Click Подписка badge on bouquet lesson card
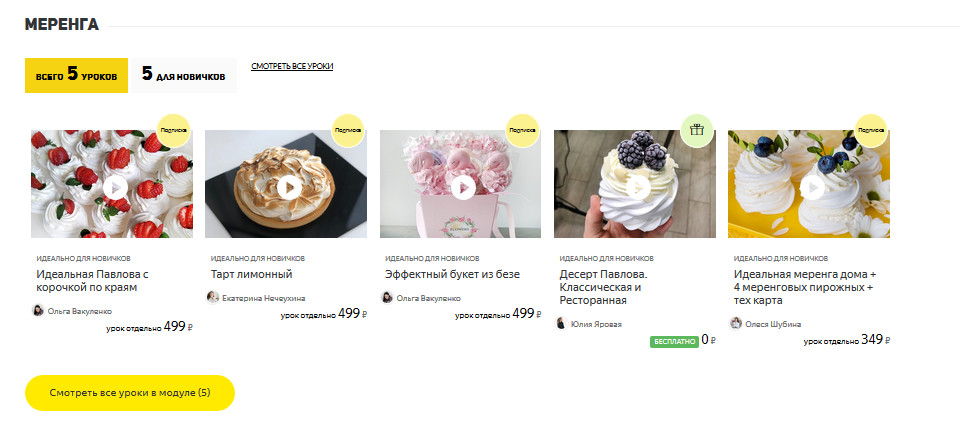The width and height of the screenshot is (960, 434). [523, 130]
